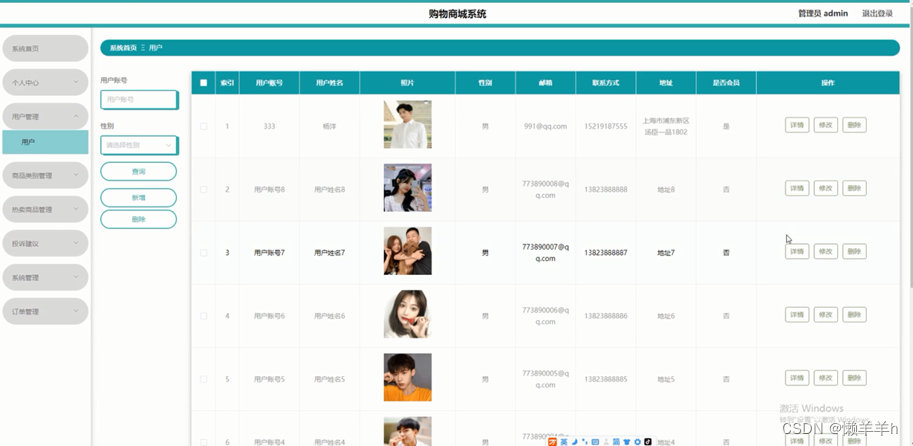Click 删除 for 用户账号7 row
Screen dimensions: 913x446
point(854,252)
